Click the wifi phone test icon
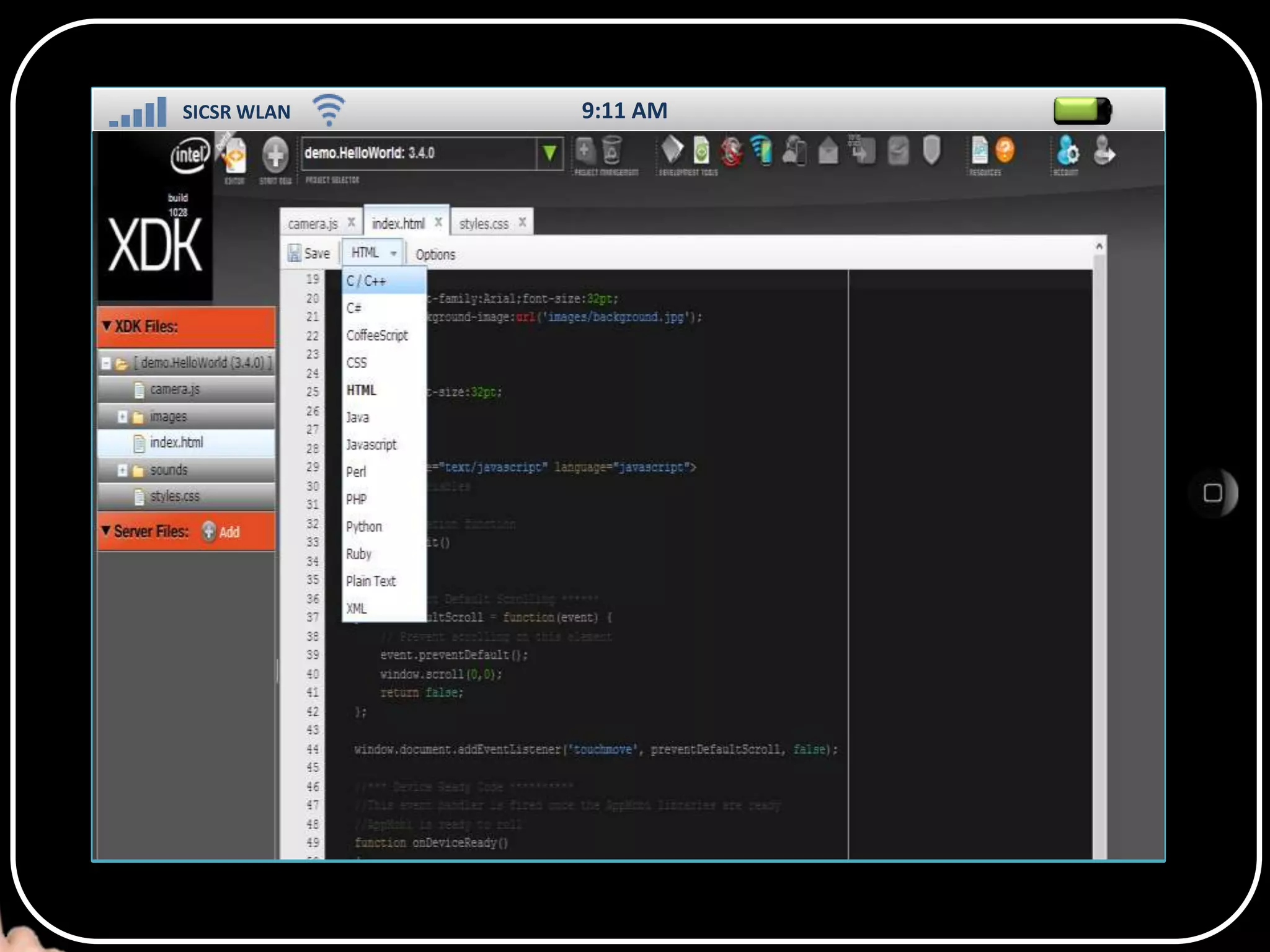The width and height of the screenshot is (1270, 952). click(x=762, y=151)
